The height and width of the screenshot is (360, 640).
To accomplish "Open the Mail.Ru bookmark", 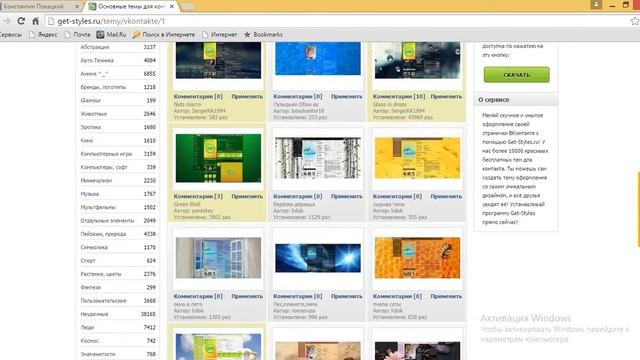I will 111,35.
